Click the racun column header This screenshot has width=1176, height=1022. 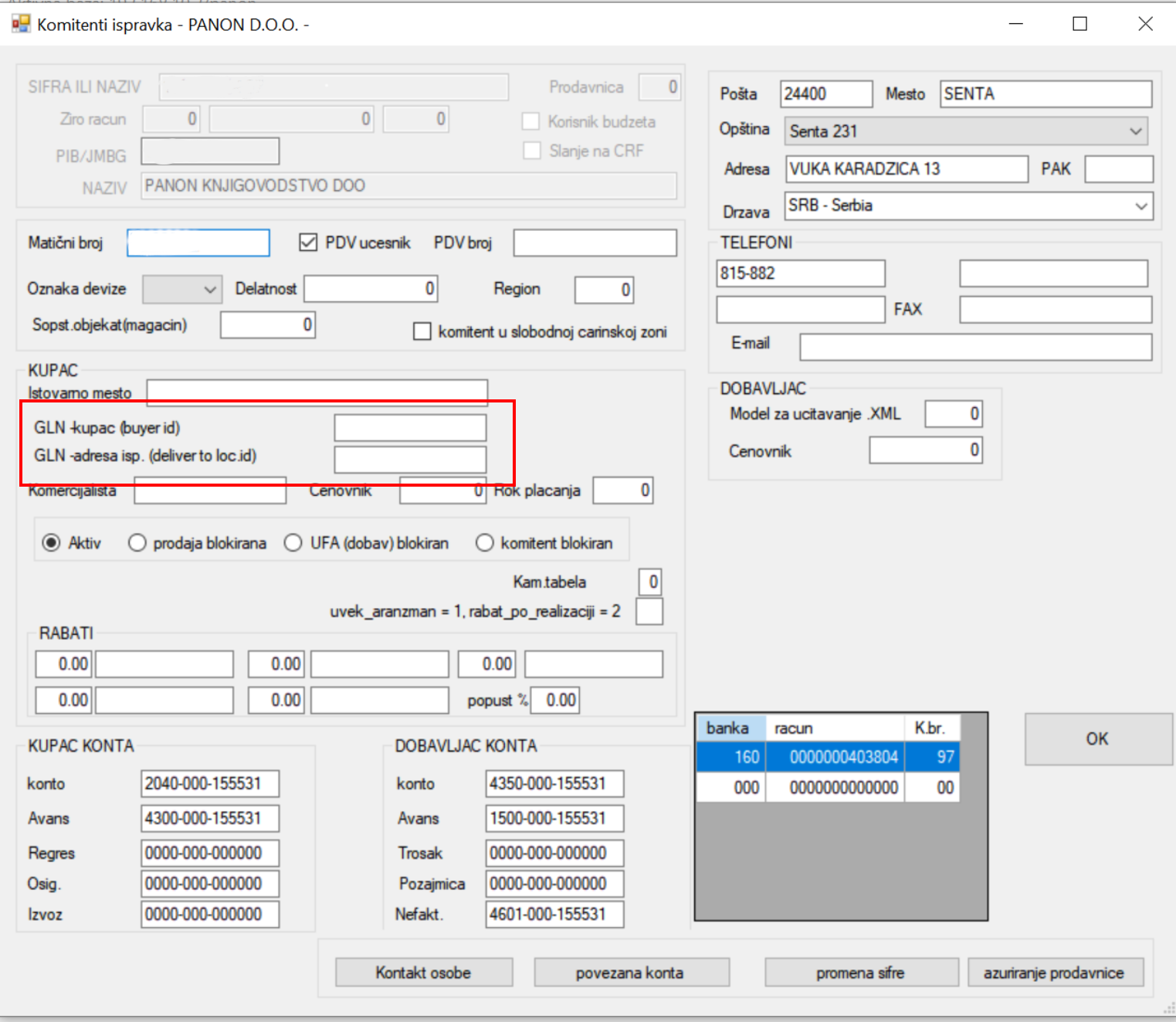pos(834,728)
